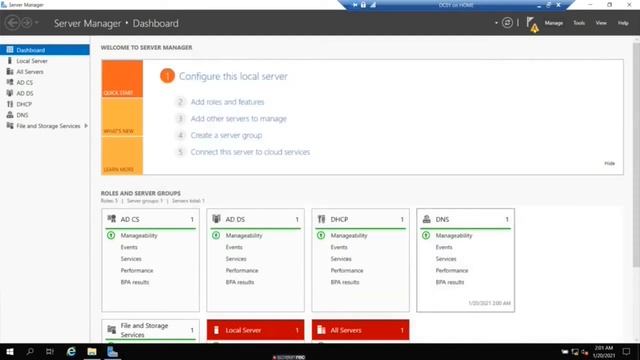Viewport: 640px width, 360px height.
Task: Click the DNS manageability green status icon
Action: click(x=426, y=236)
